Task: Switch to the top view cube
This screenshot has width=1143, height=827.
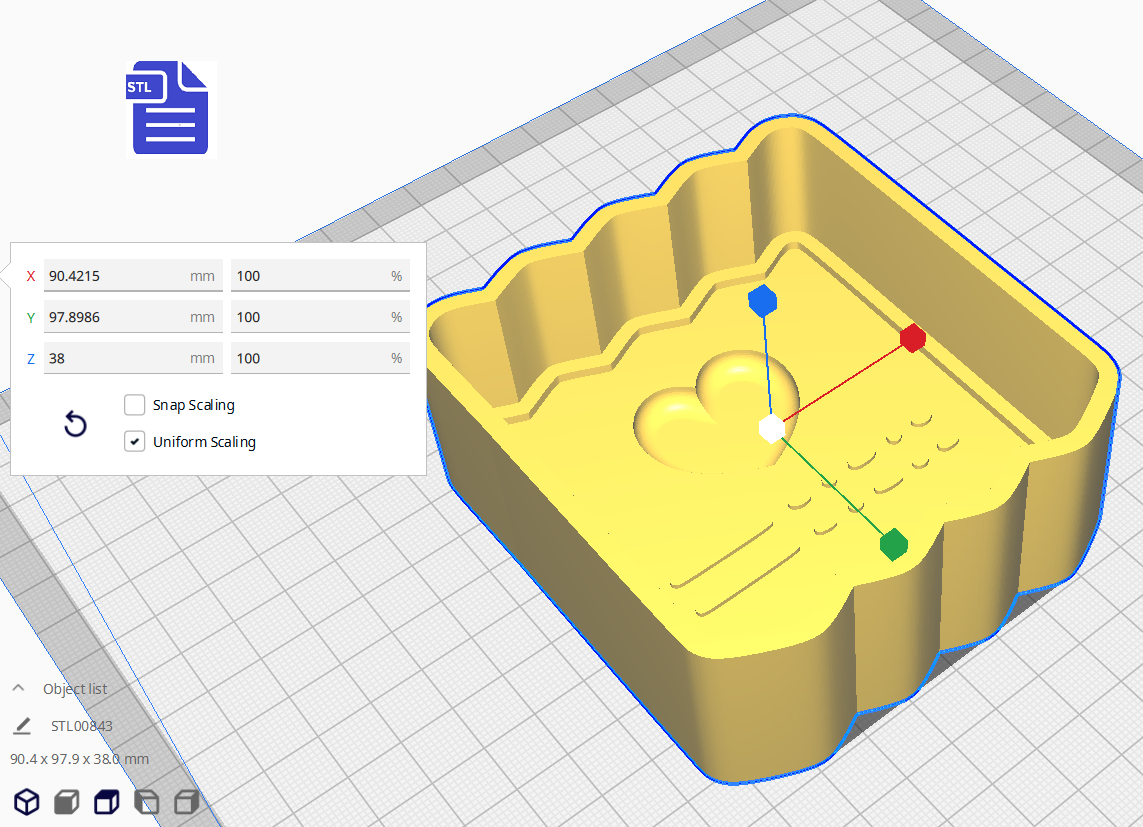Action: click(x=106, y=801)
